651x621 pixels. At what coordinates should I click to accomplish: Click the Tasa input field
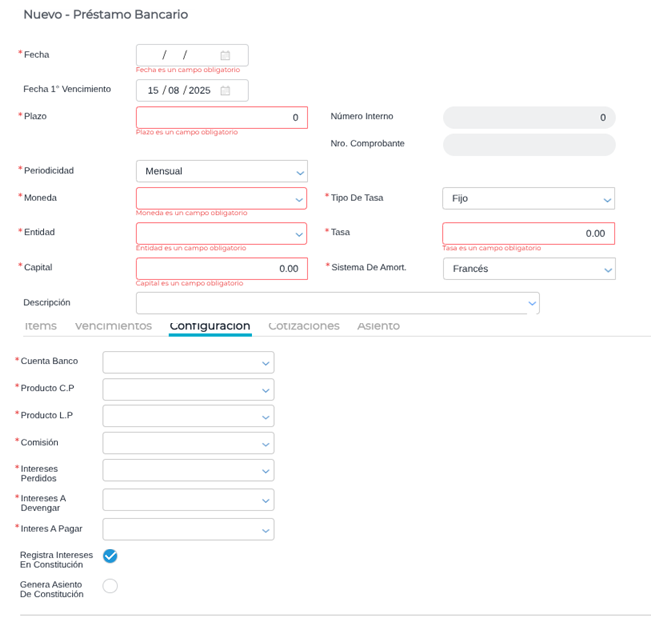coord(529,233)
